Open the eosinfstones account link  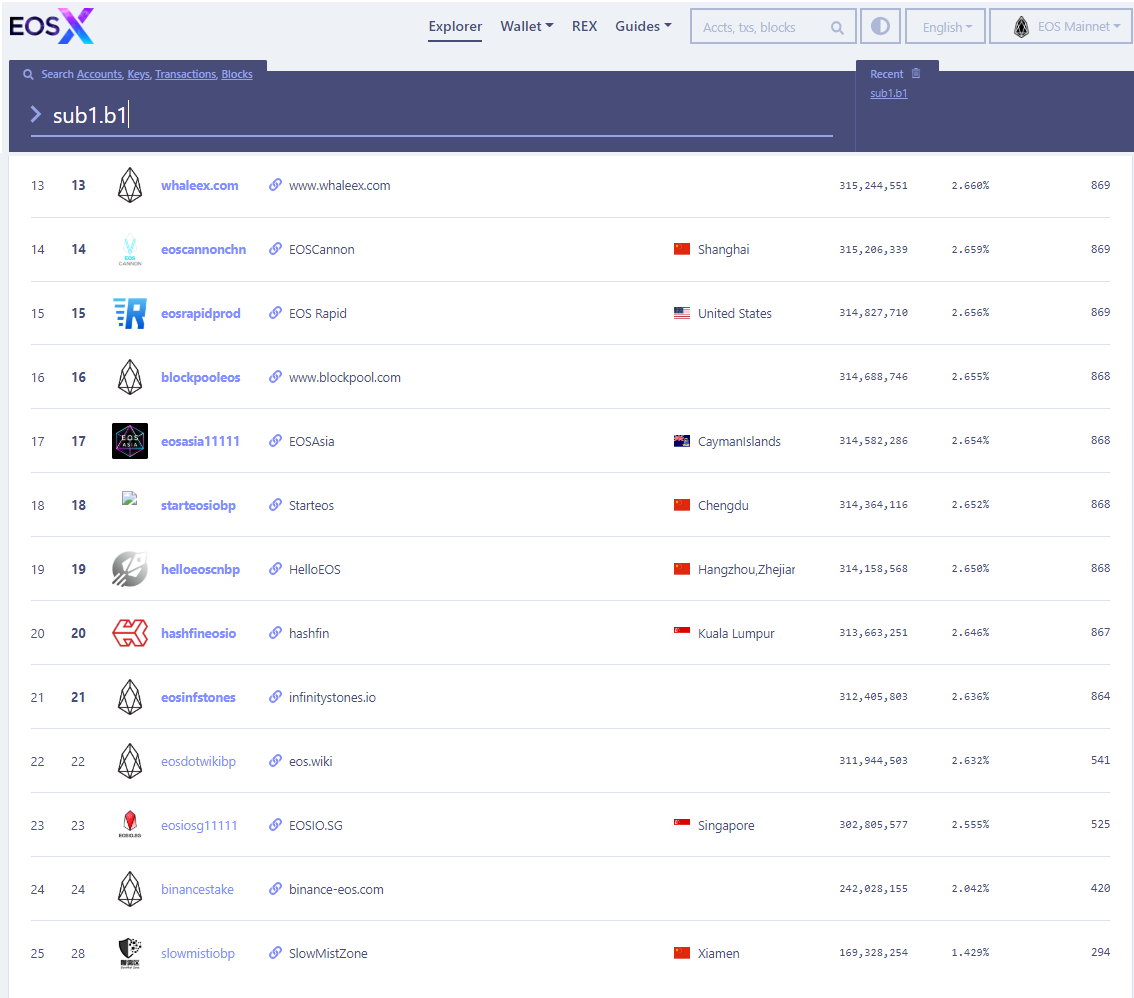point(198,697)
